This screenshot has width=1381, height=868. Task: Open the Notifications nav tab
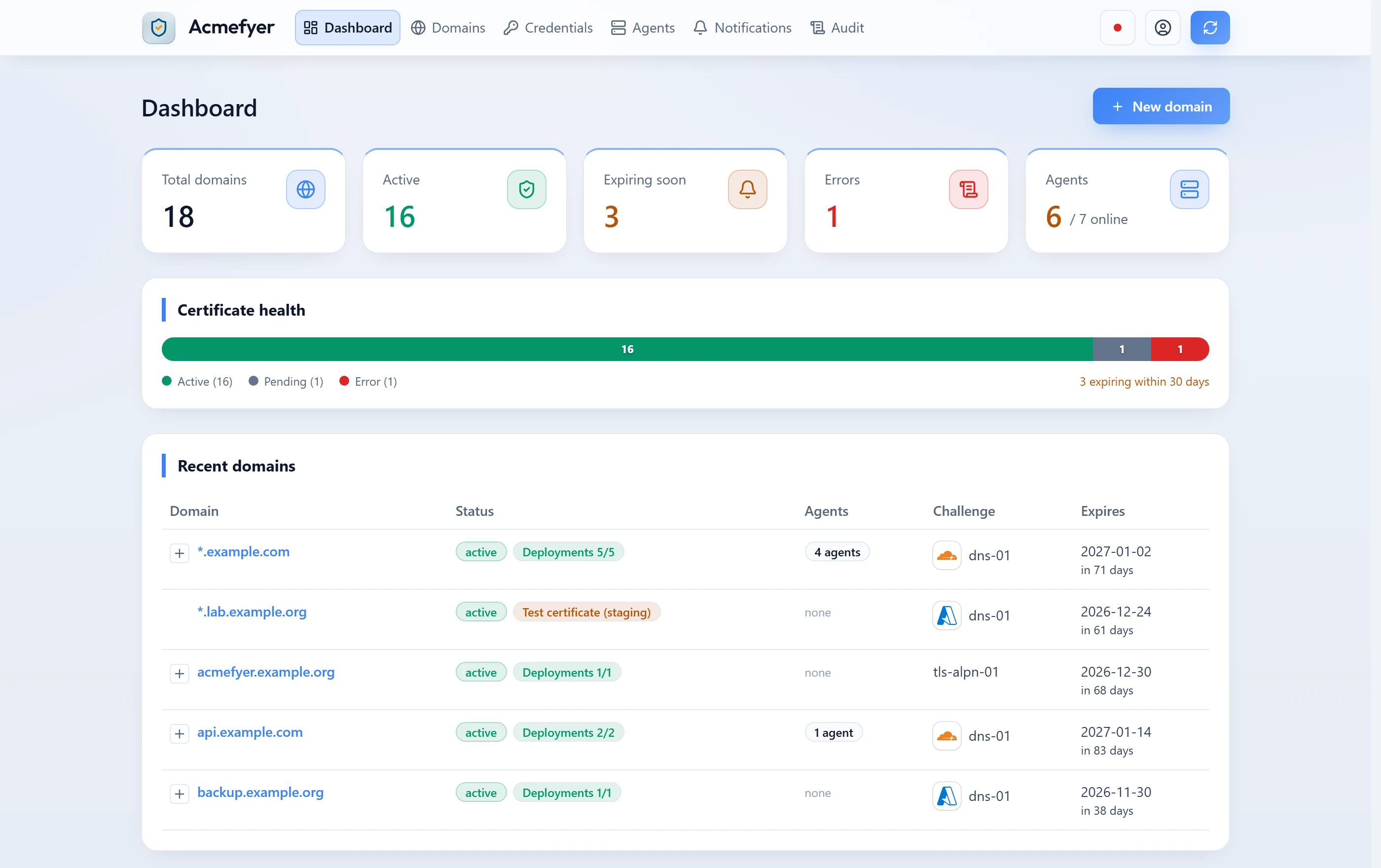coord(742,28)
